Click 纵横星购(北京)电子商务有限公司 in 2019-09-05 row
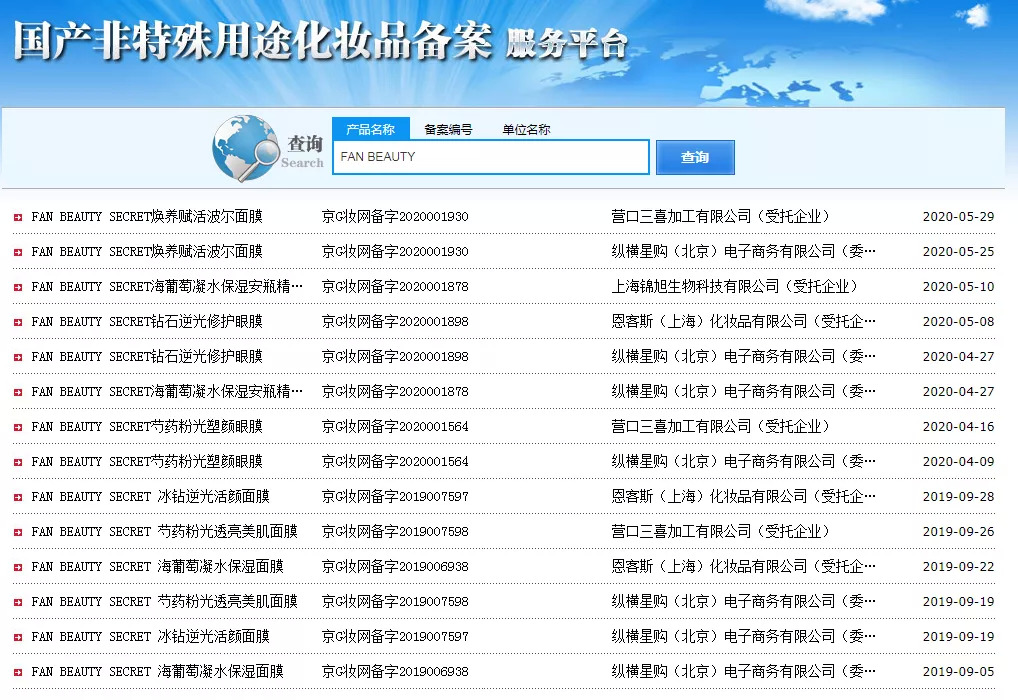The image size is (1018, 700). pyautogui.click(x=744, y=672)
